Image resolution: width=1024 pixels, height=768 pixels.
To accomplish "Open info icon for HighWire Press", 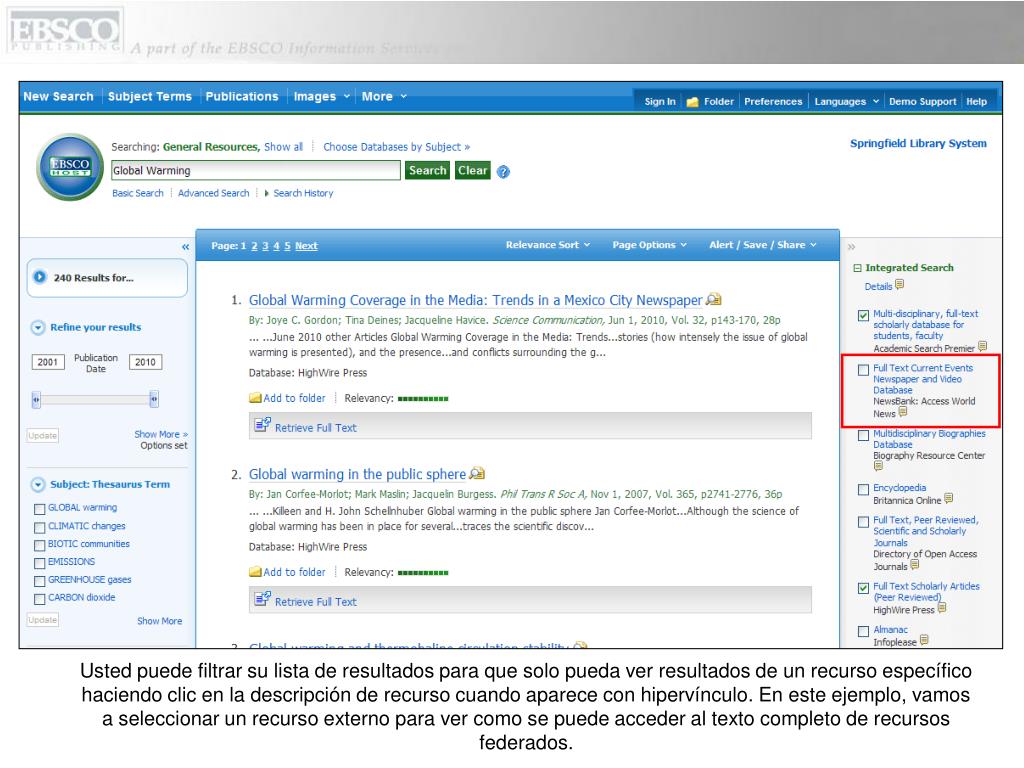I will [942, 608].
